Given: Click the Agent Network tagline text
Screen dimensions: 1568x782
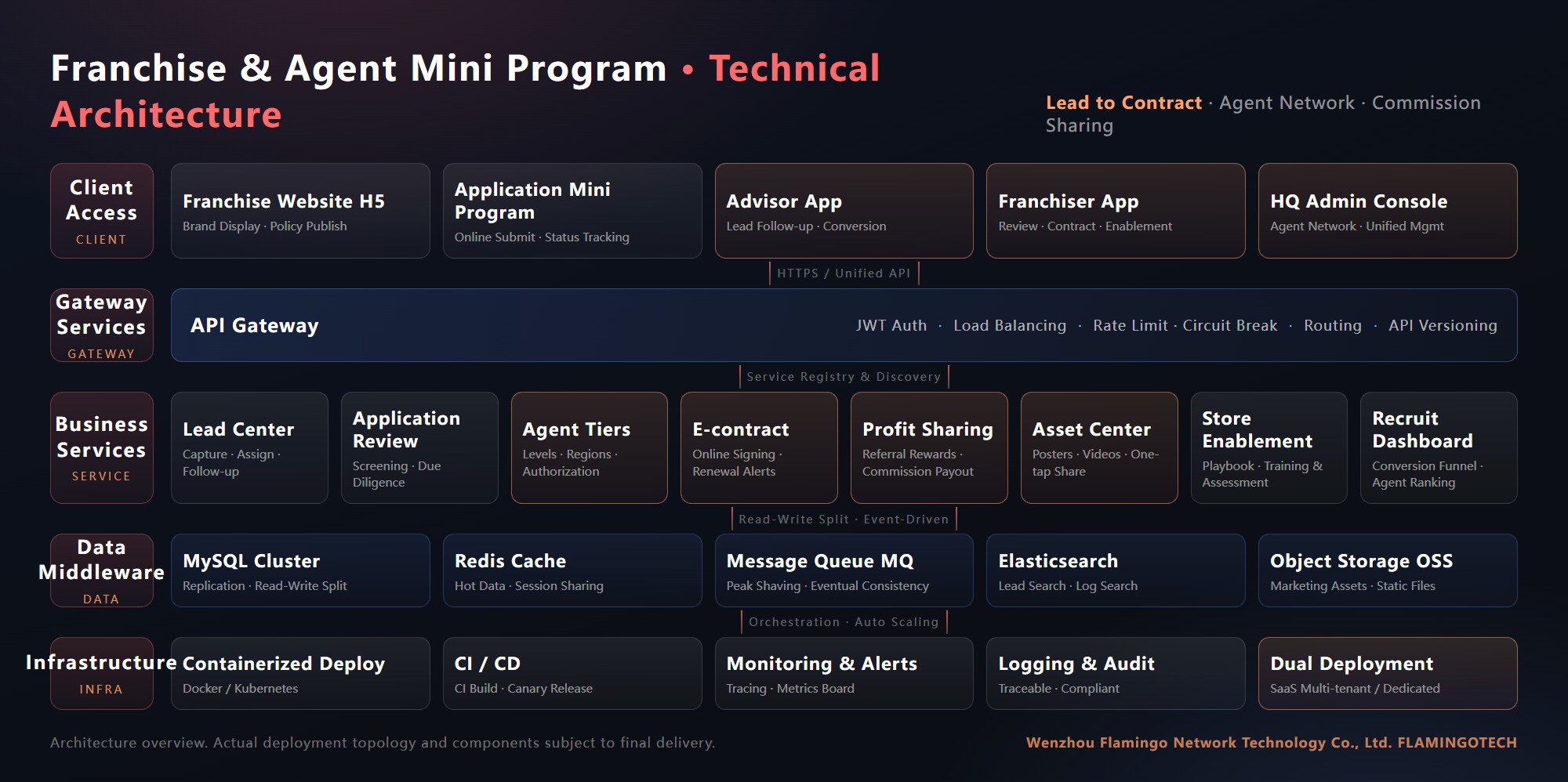Looking at the screenshot, I should [x=1287, y=103].
